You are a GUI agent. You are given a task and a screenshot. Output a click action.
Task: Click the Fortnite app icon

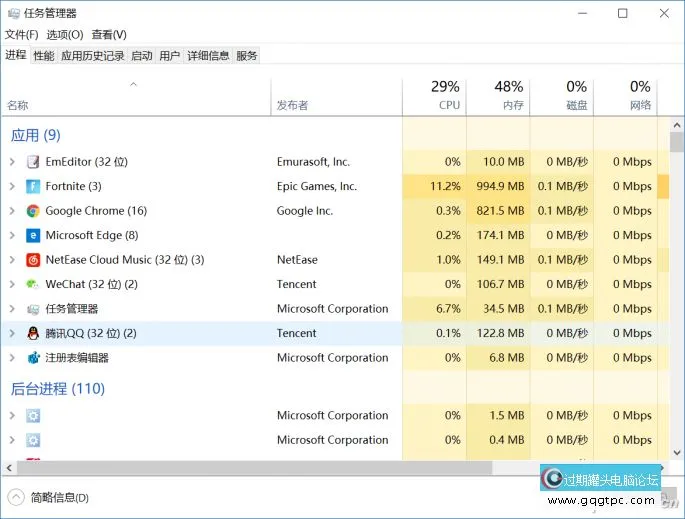[33, 186]
